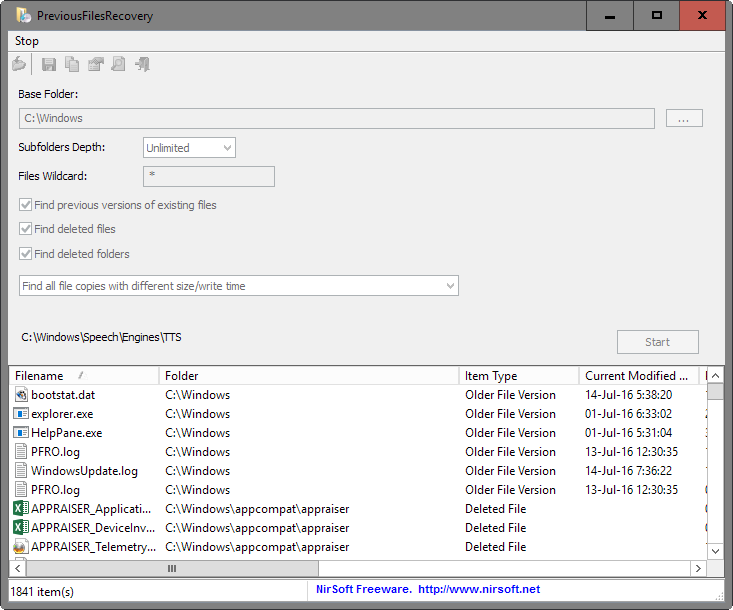Image resolution: width=733 pixels, height=610 pixels.
Task: Sort by the Item Type column header
Action: pos(519,375)
